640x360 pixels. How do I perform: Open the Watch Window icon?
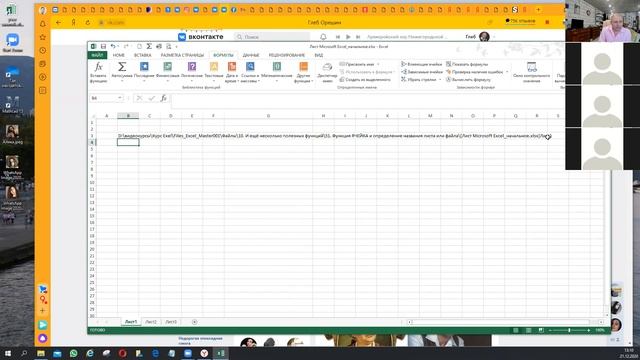(x=531, y=67)
